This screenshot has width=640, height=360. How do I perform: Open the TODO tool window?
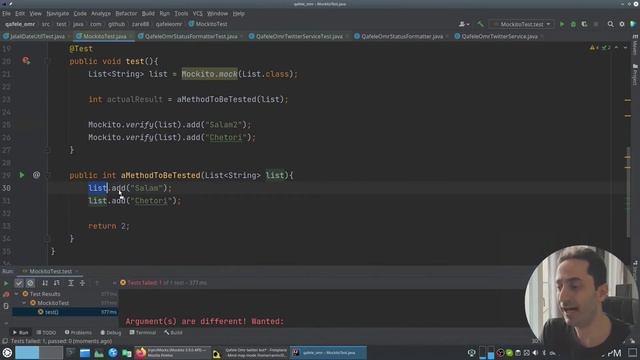(x=46, y=333)
